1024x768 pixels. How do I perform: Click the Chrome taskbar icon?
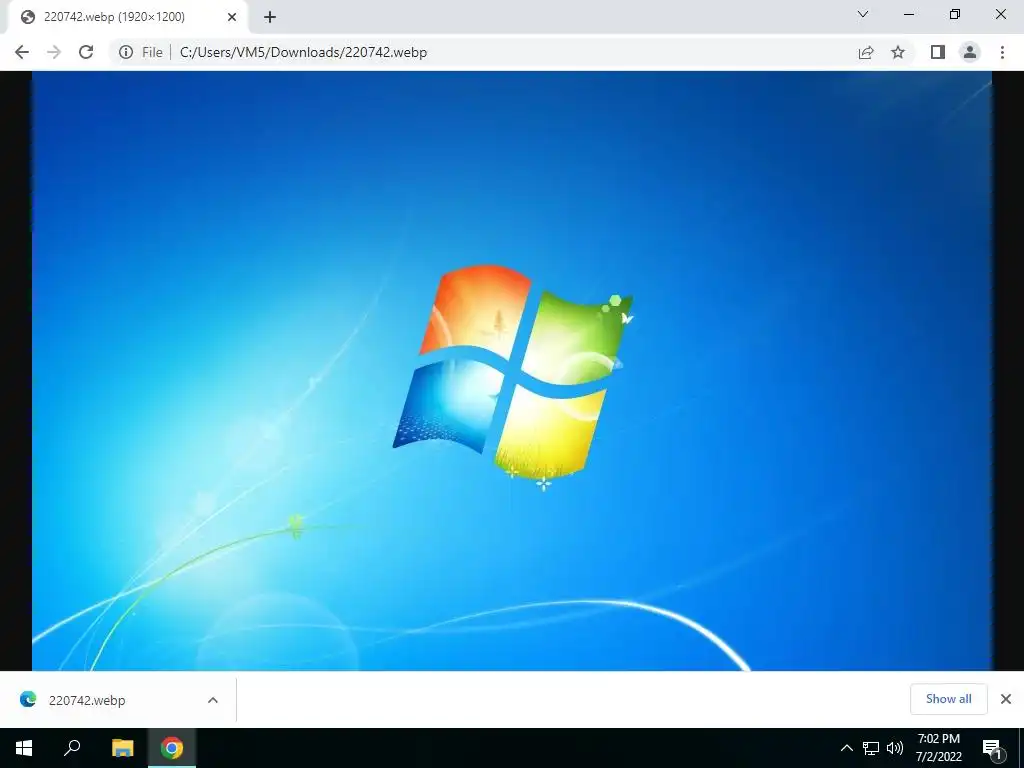[172, 748]
